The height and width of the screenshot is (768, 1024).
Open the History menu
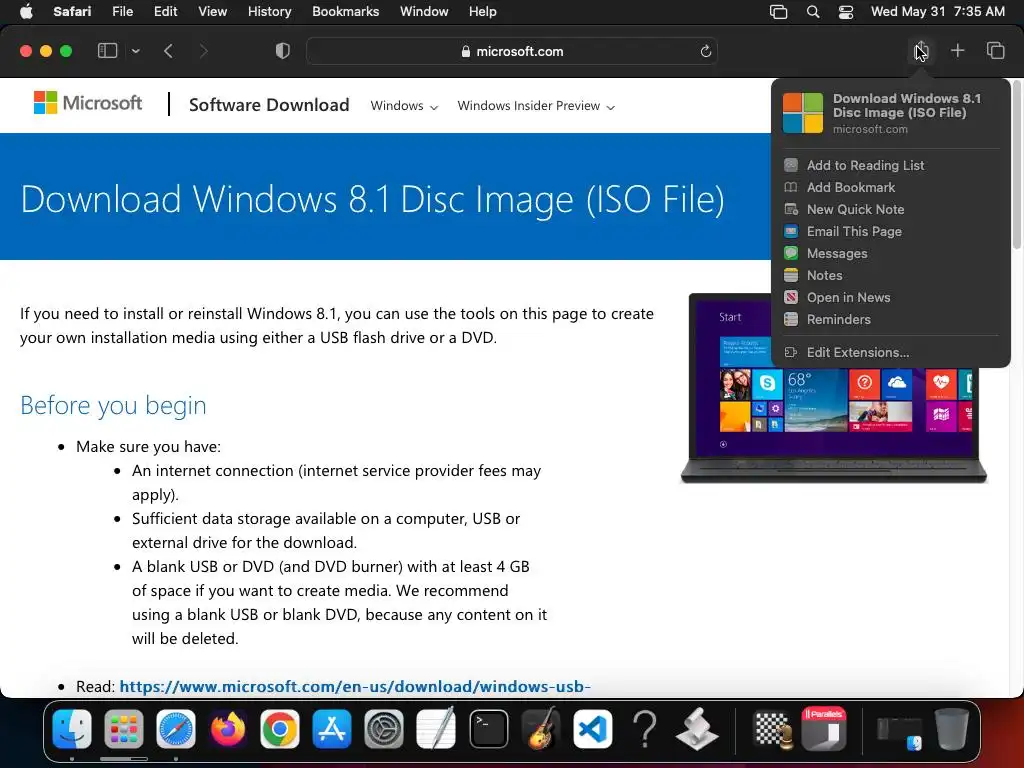[269, 12]
